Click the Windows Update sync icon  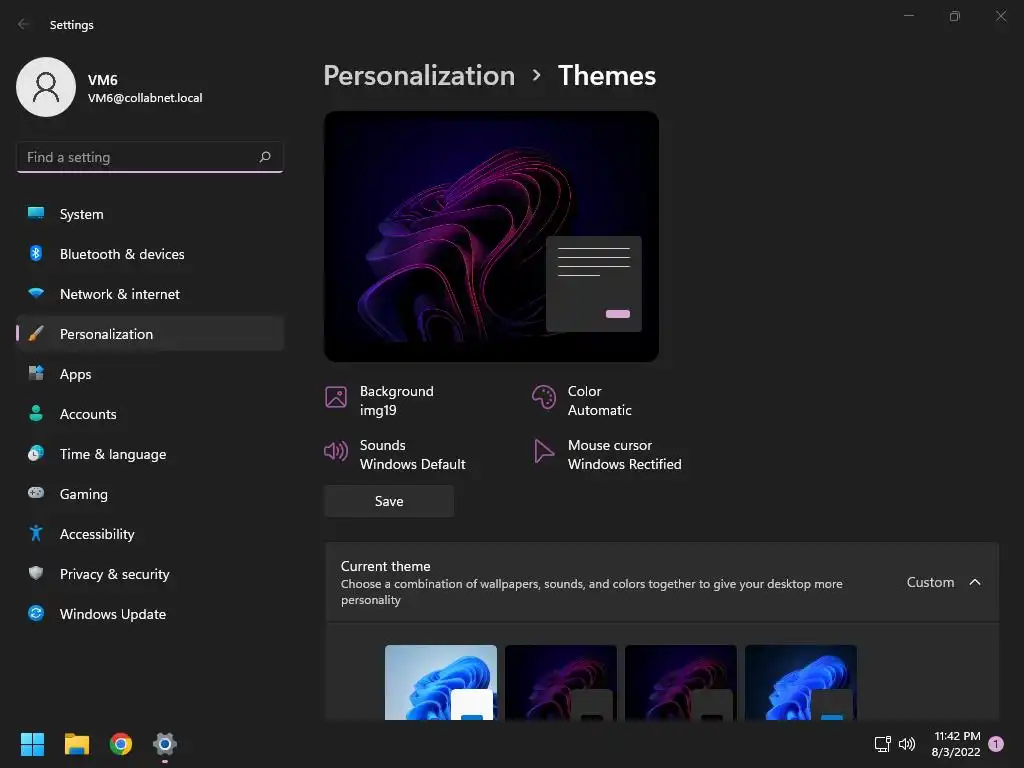36,613
